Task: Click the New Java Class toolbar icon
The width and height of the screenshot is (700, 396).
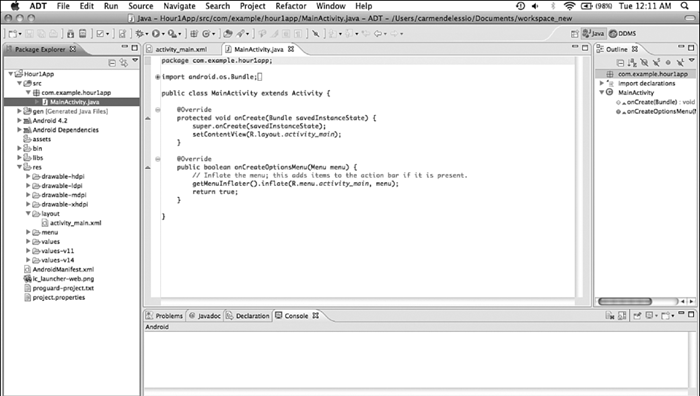Action: [x=206, y=33]
